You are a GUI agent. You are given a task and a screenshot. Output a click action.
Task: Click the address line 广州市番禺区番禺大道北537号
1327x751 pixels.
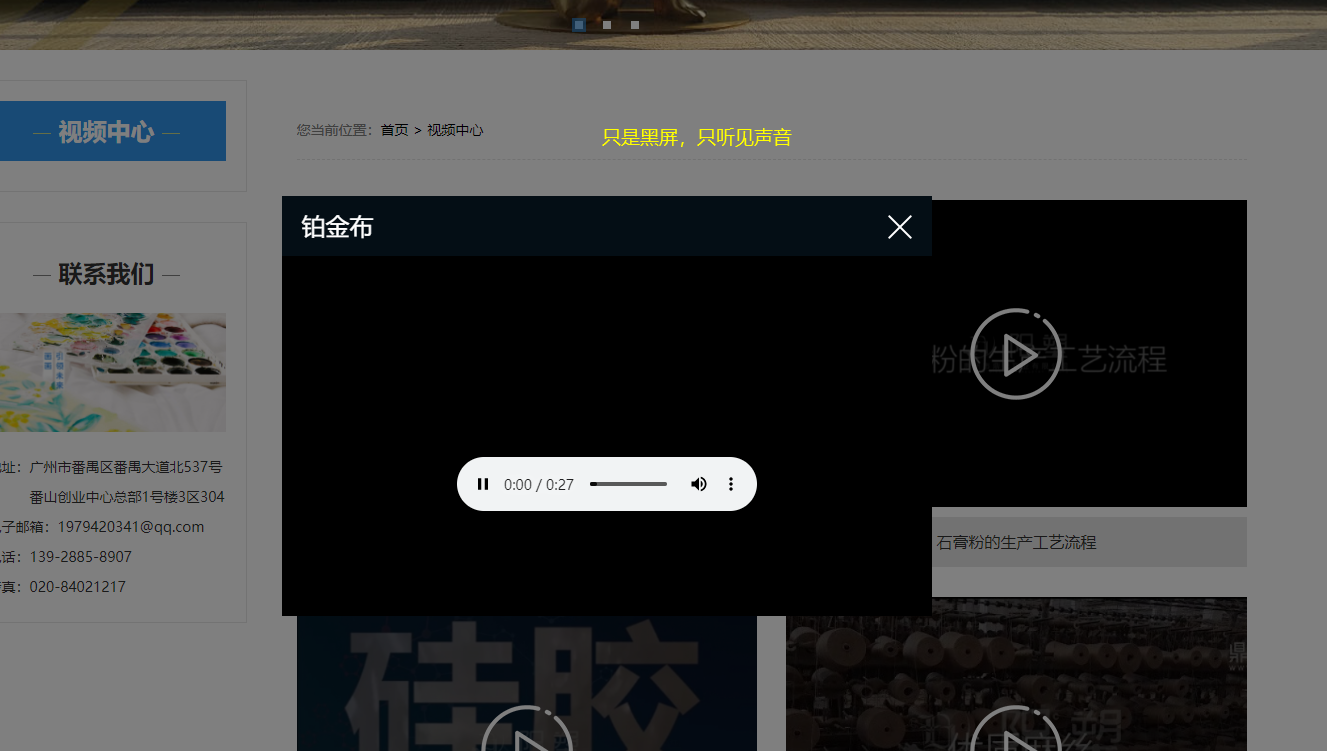[126, 467]
